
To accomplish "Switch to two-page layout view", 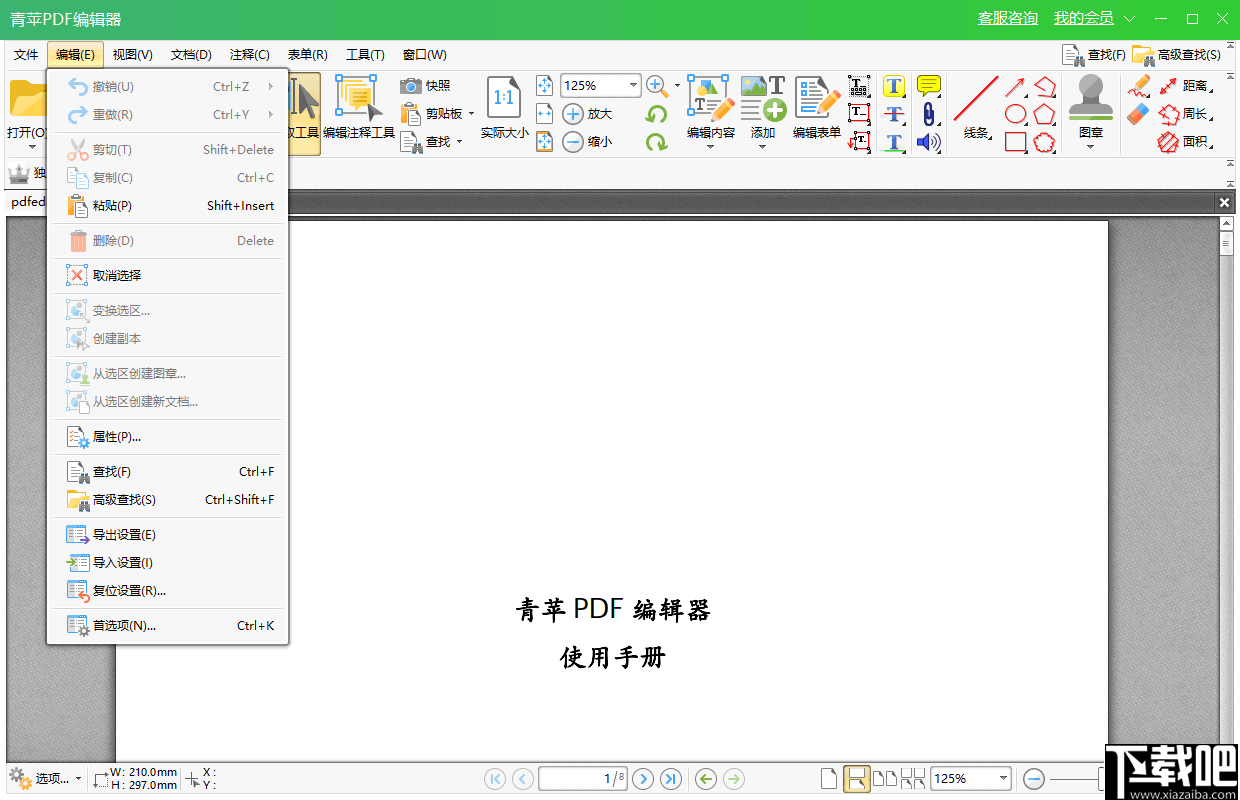I will 885,778.
